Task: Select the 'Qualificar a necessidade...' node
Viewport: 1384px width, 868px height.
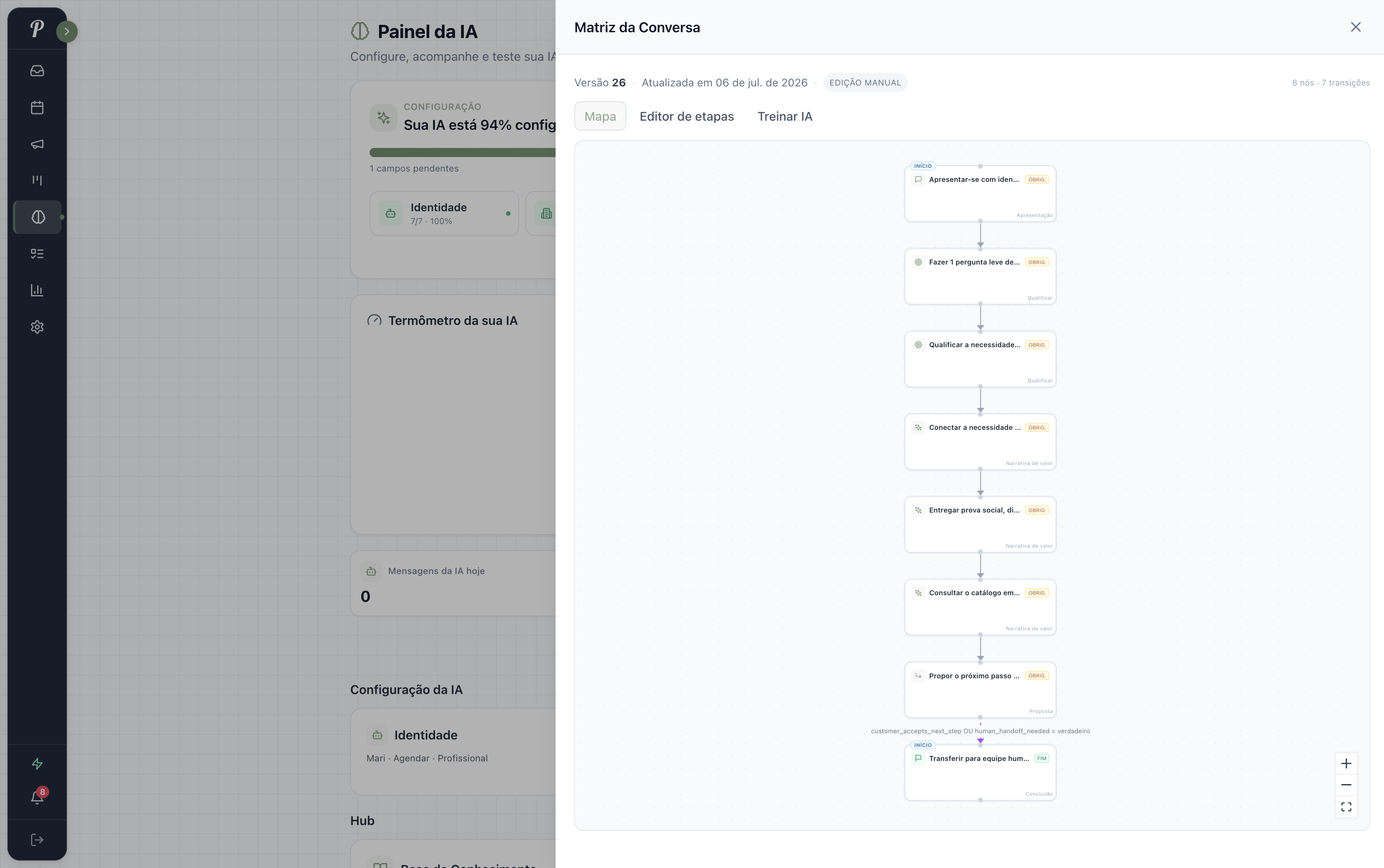Action: tap(980, 359)
